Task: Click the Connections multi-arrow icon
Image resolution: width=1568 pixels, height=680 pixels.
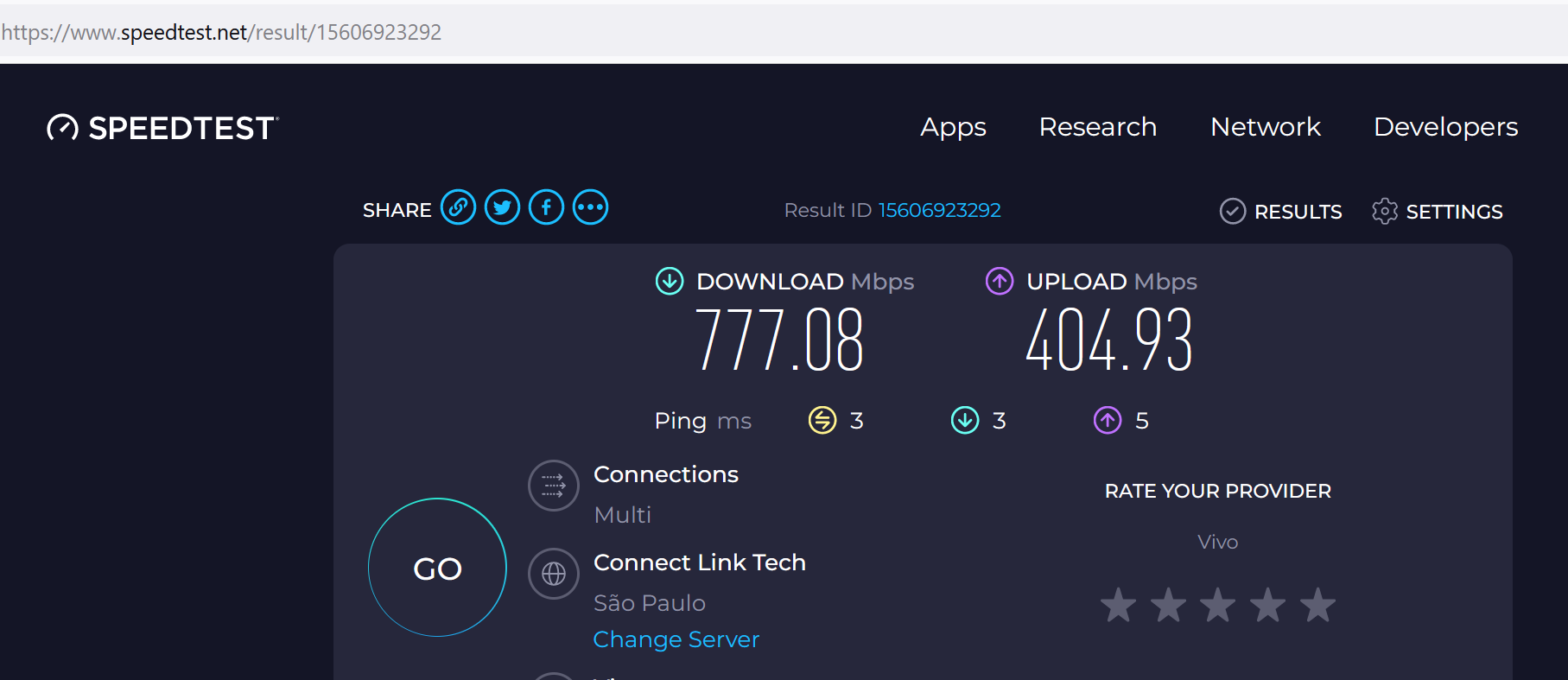Action: coord(554,486)
